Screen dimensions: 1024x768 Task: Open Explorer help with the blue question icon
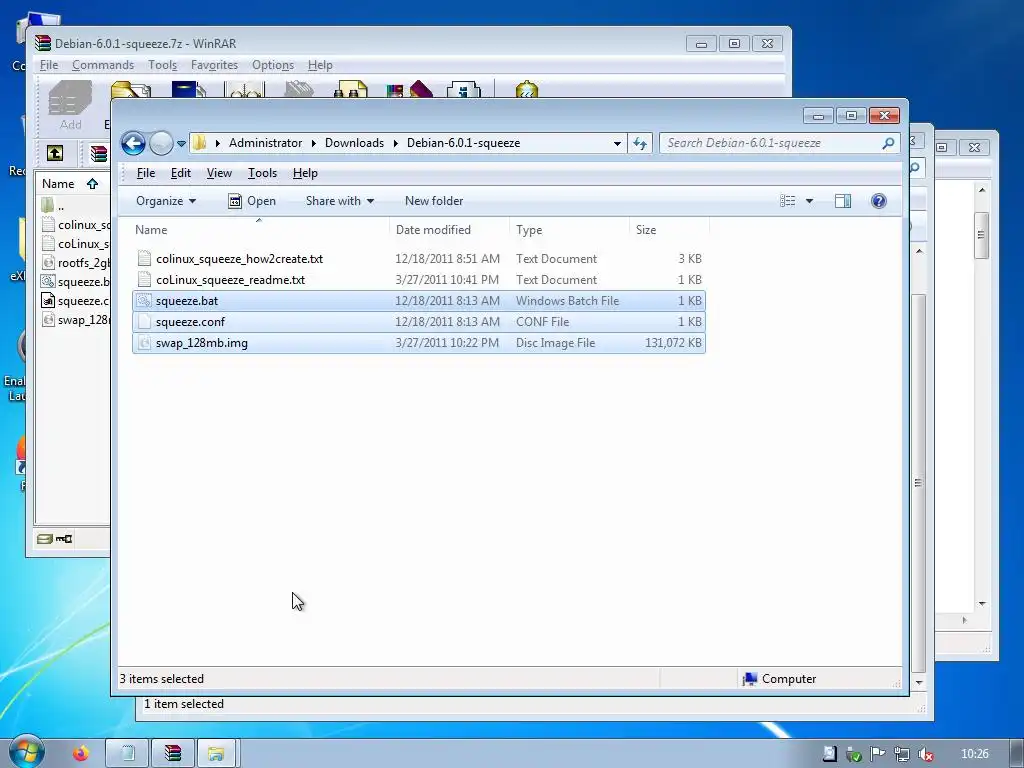878,200
